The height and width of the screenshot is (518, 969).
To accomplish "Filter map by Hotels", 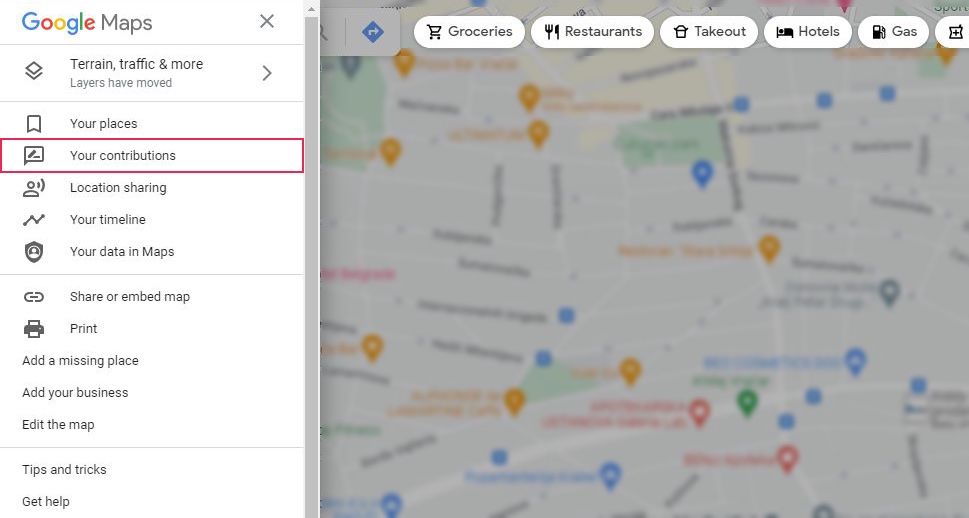I will [x=808, y=32].
